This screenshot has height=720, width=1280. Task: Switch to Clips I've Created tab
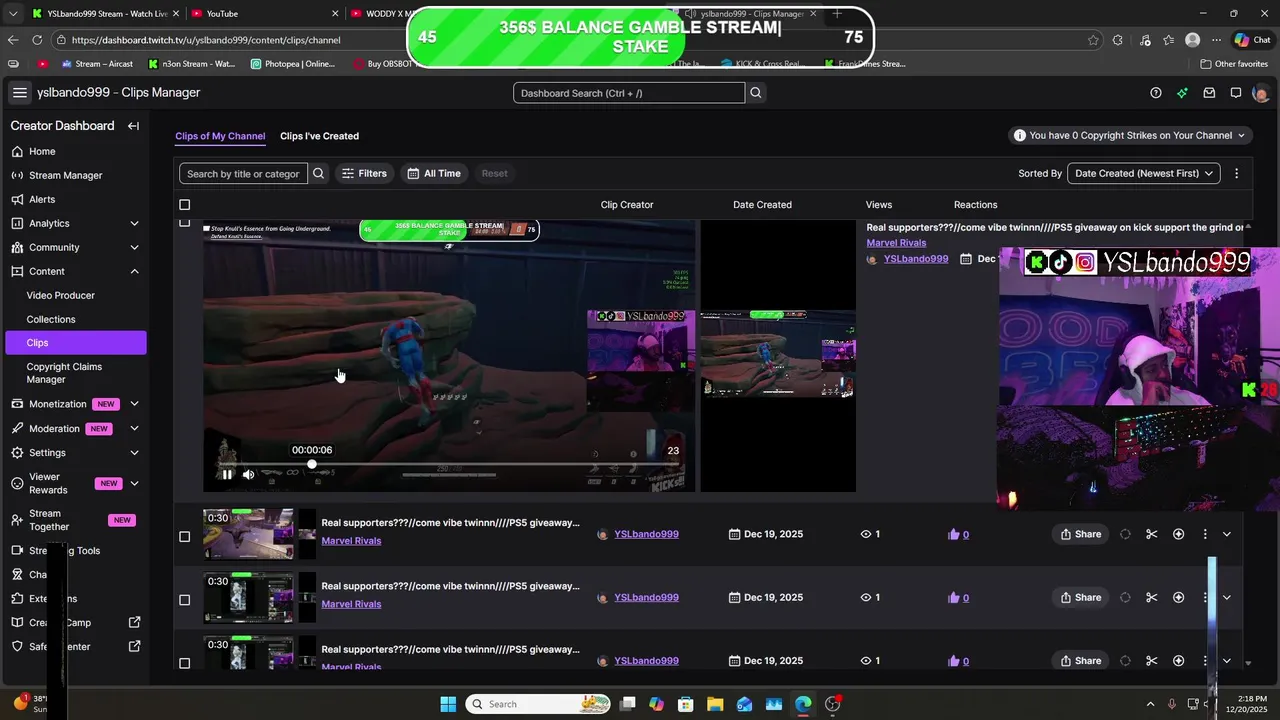click(x=319, y=136)
